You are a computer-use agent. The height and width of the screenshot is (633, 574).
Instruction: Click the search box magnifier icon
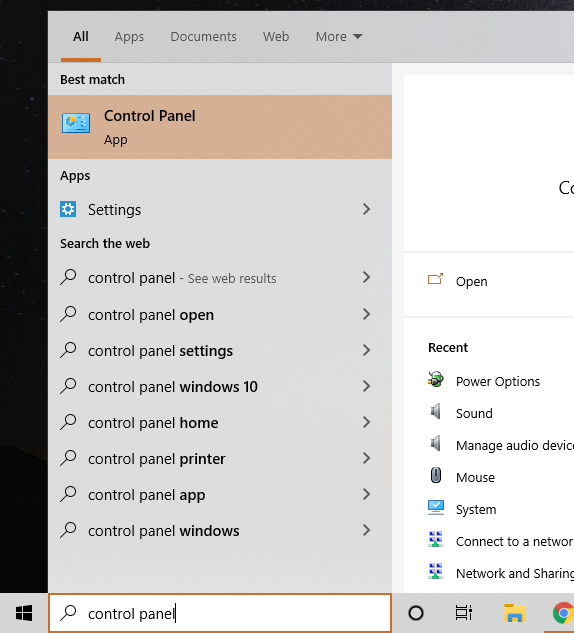pos(68,613)
